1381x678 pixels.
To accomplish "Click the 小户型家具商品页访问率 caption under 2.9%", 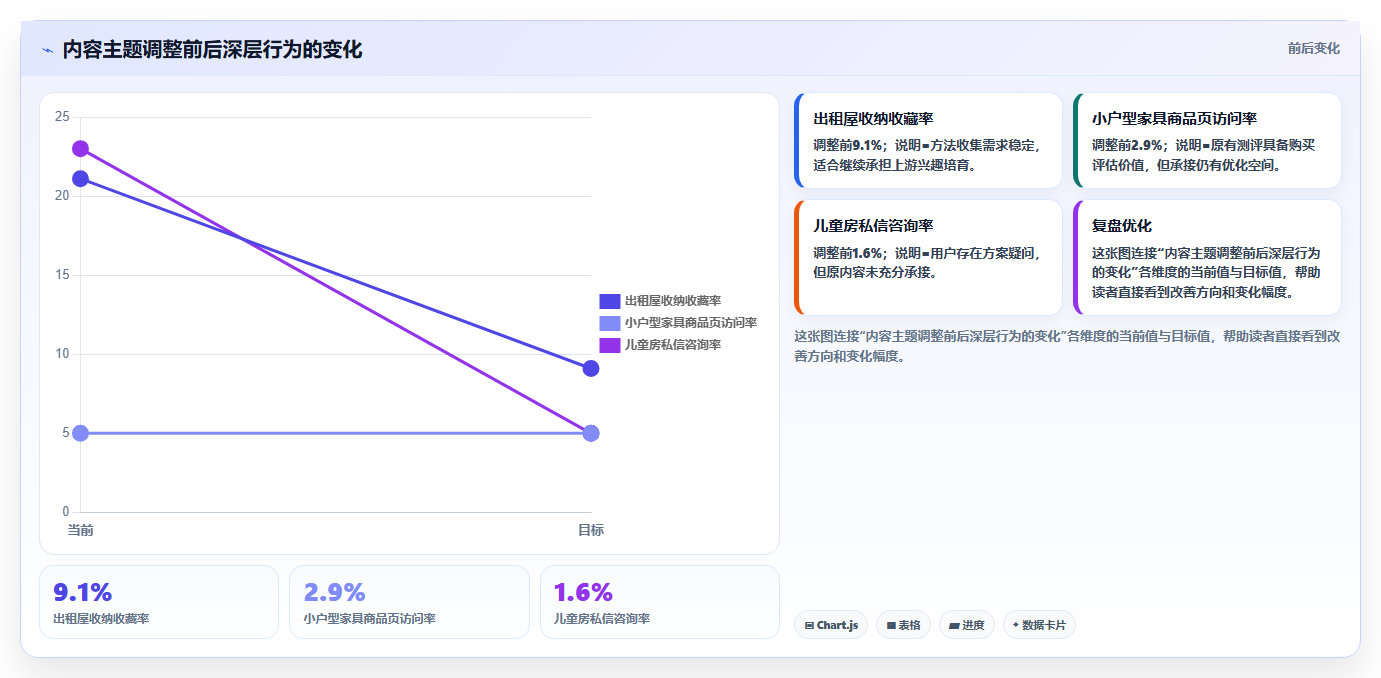I will [370, 619].
